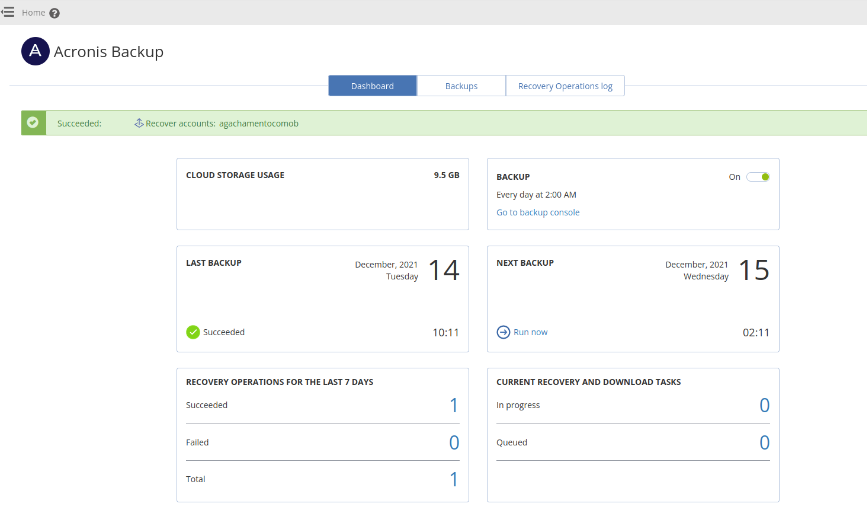Click the Failed recovery operations count
Screen dimensions: 867x509
pos(454,442)
